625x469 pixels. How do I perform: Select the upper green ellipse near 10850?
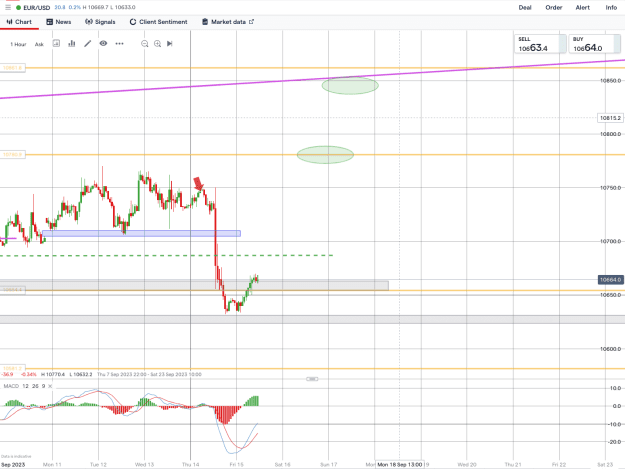click(350, 86)
